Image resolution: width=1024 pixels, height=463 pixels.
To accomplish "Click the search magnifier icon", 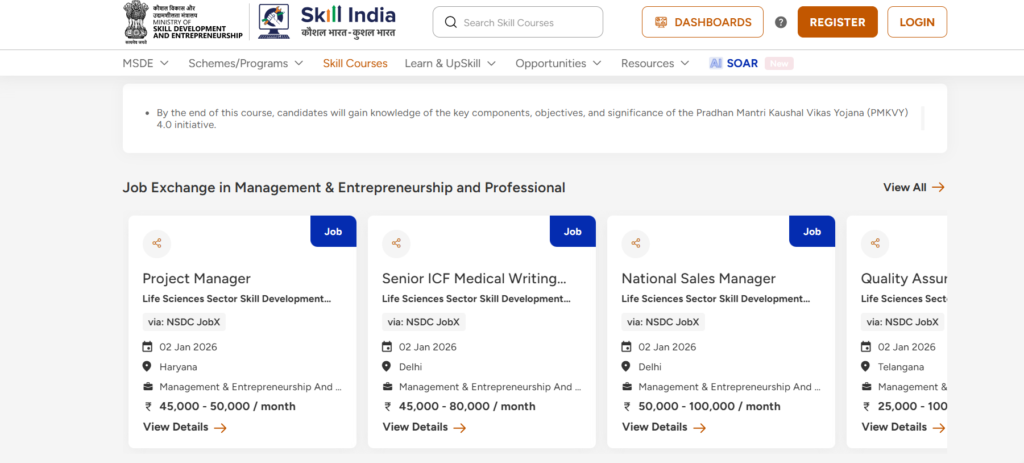I will click(451, 22).
